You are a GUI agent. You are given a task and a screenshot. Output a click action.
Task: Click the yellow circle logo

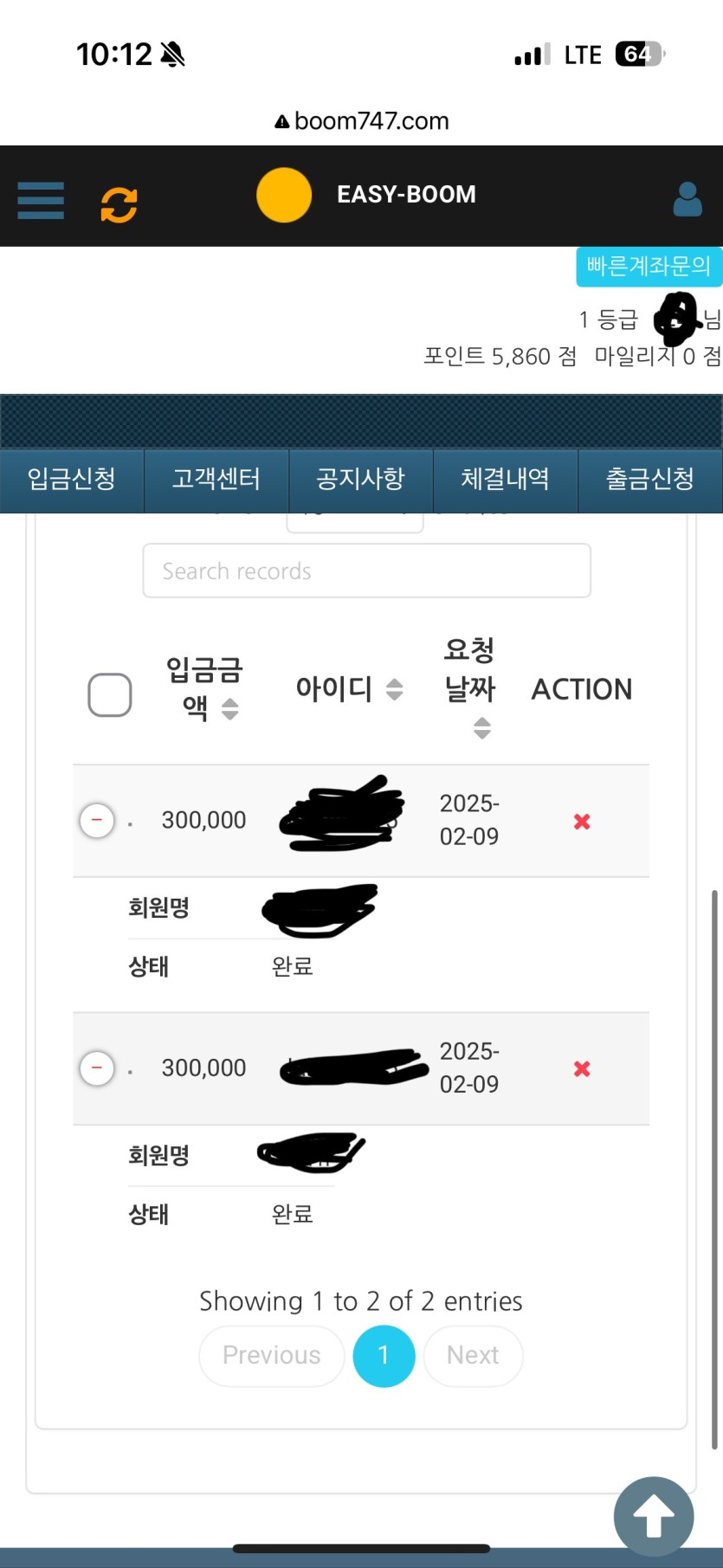[x=284, y=195]
